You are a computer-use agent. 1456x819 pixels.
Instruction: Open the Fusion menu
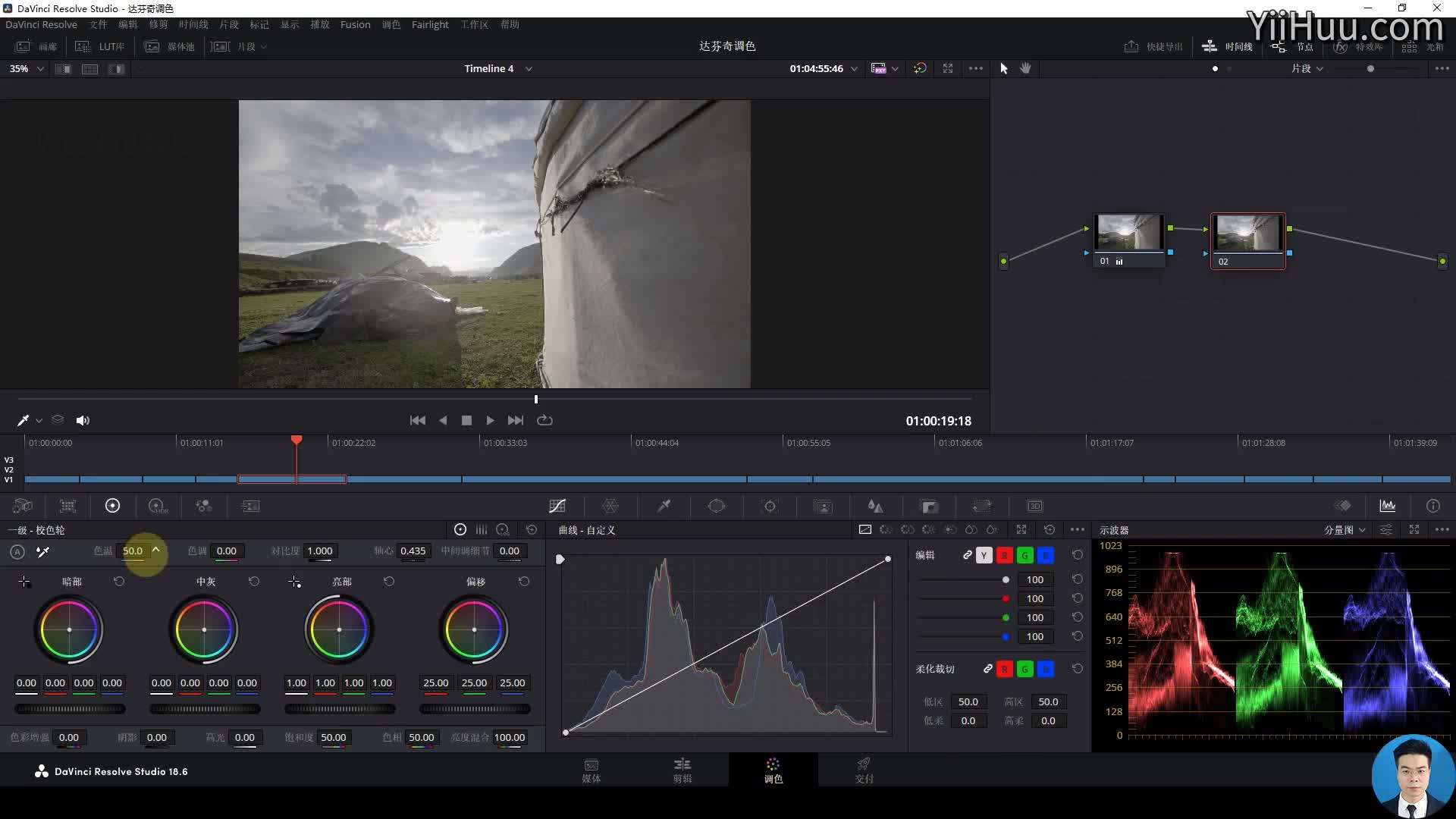[x=356, y=24]
